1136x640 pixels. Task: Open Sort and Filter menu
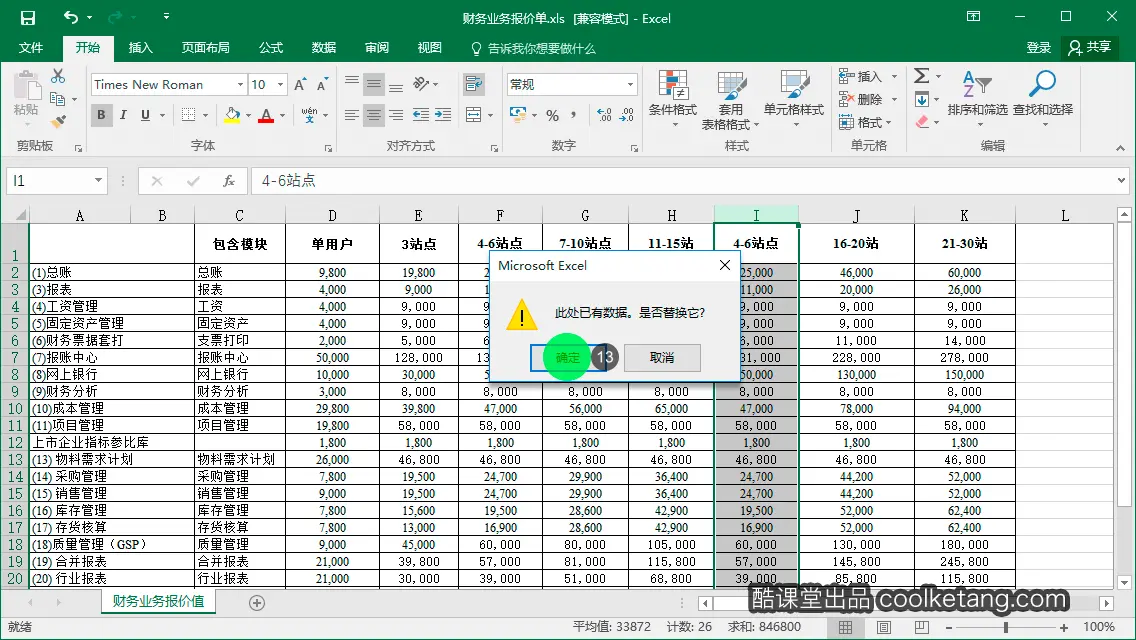(977, 99)
